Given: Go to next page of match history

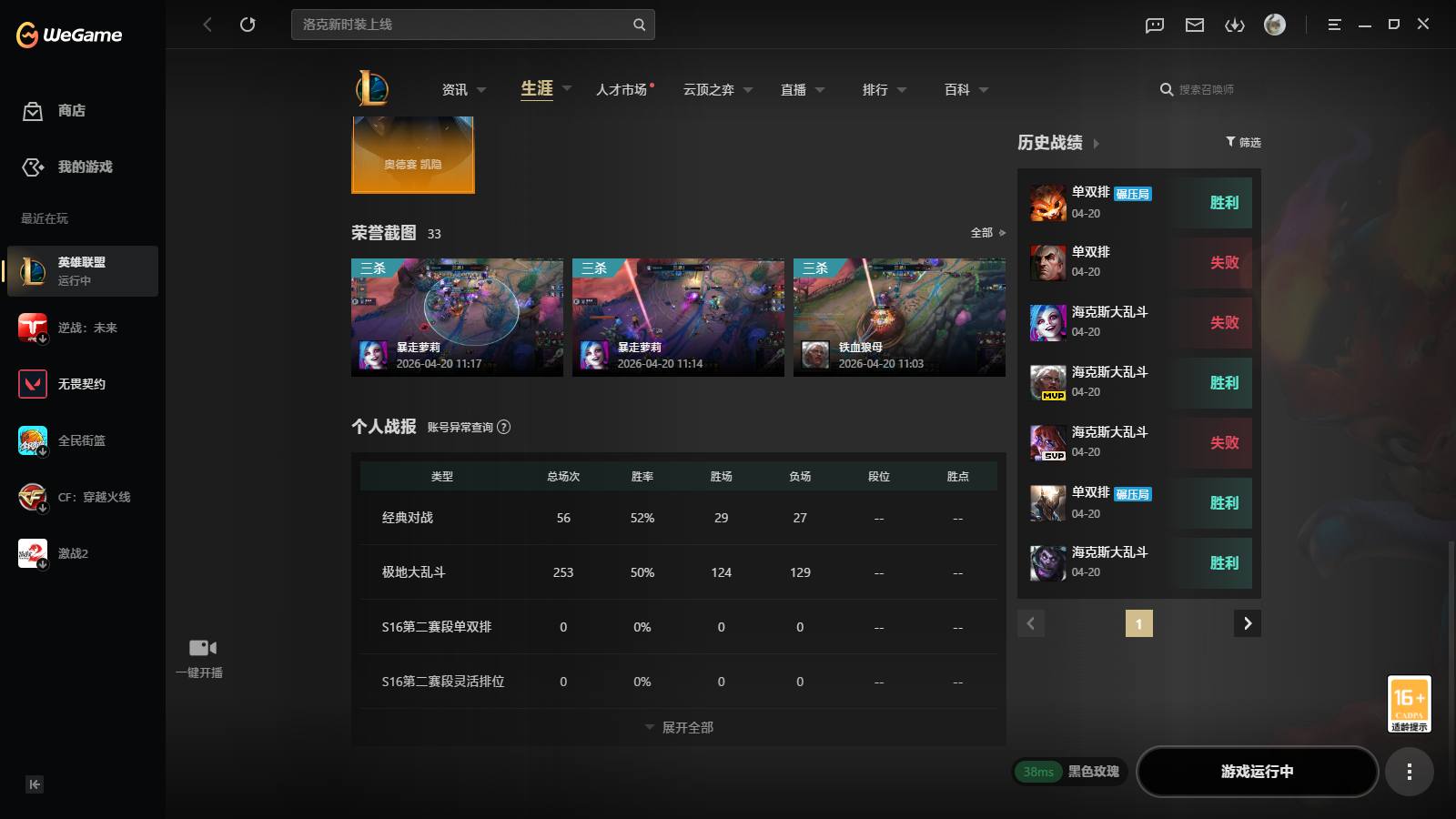Looking at the screenshot, I should (x=1248, y=623).
